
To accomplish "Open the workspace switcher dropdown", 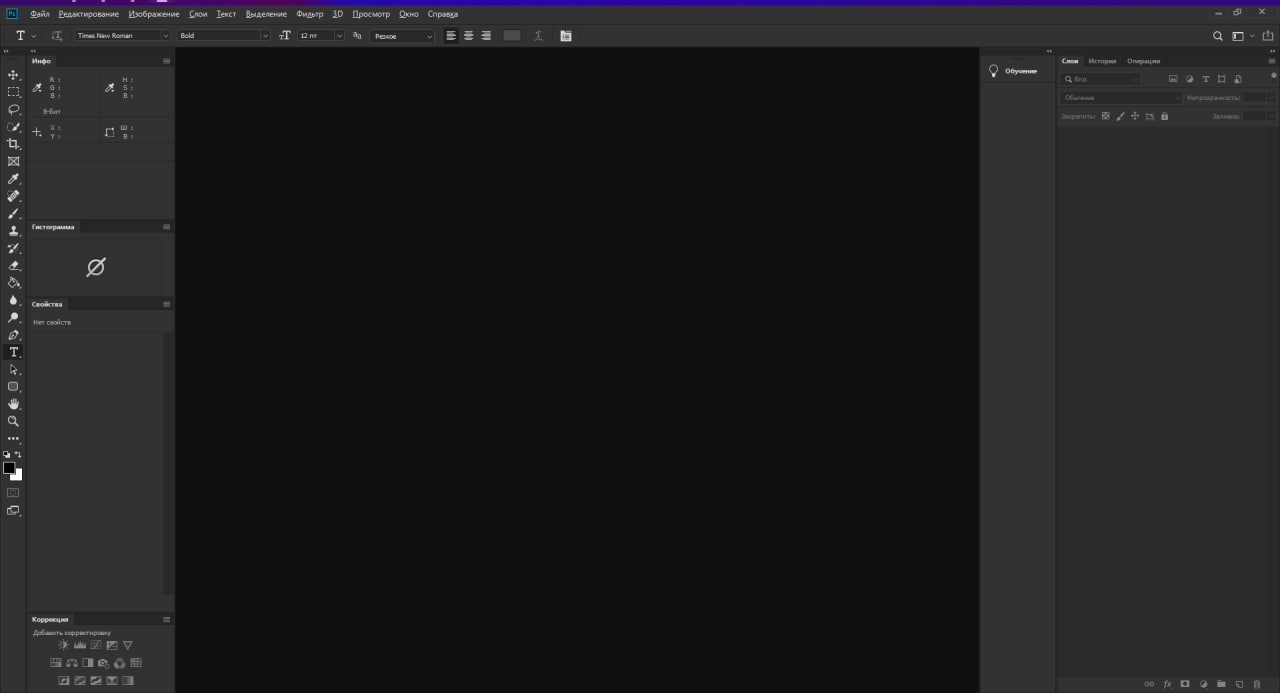I will coord(1241,36).
